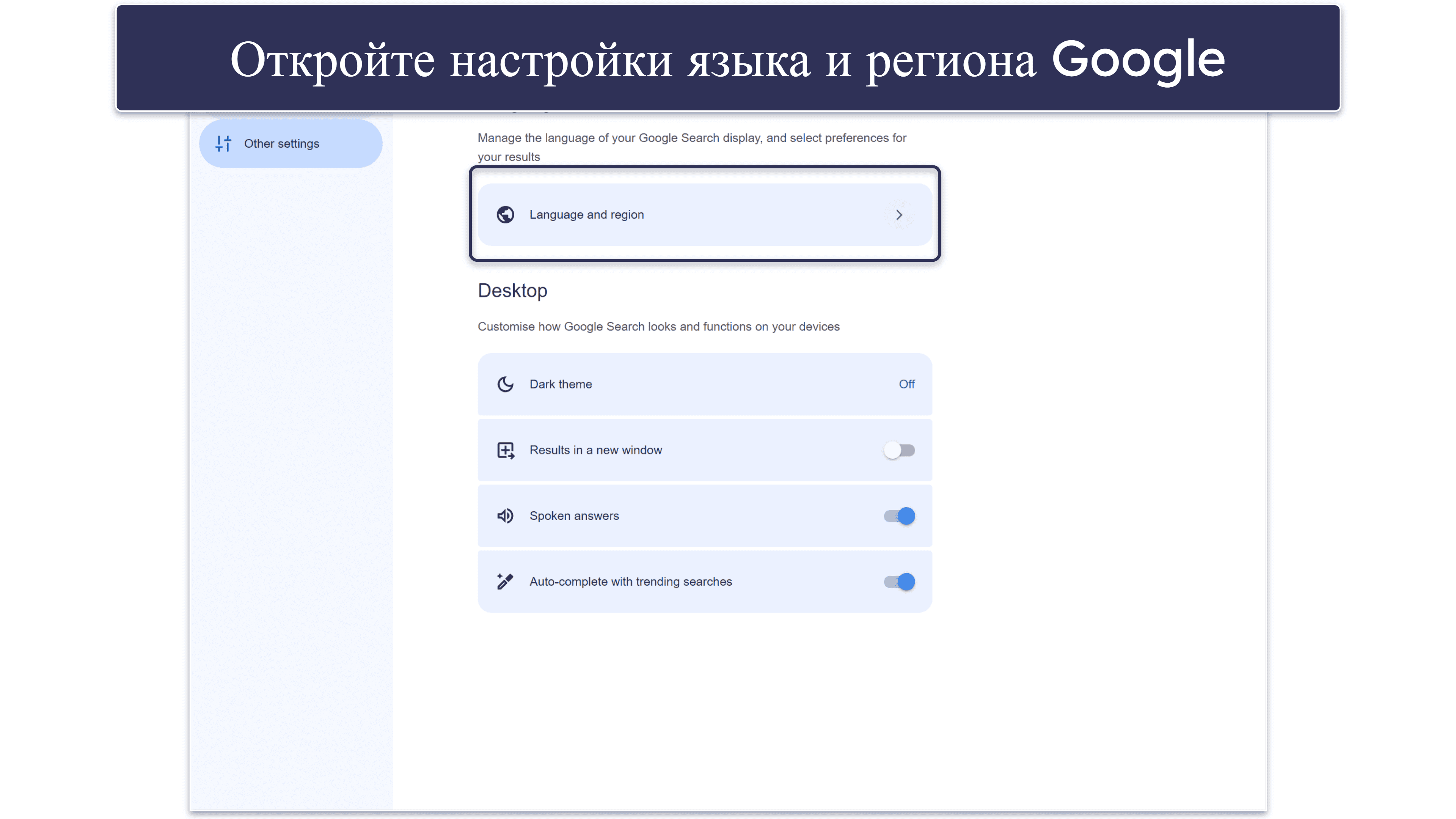
Task: Click the magic wand icon for Auto-complete
Action: point(505,582)
